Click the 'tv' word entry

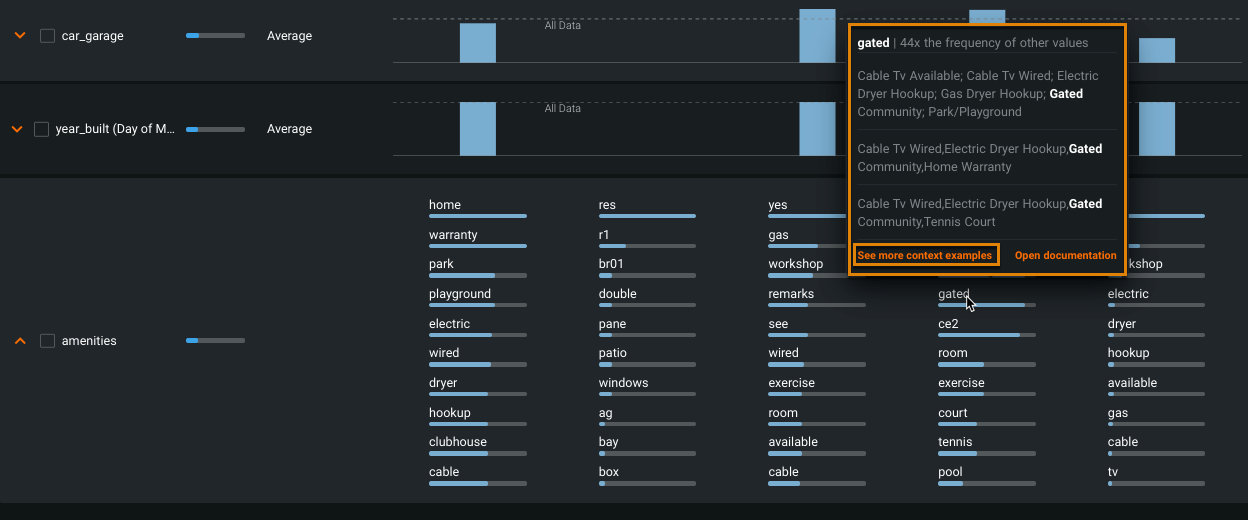tap(1113, 472)
